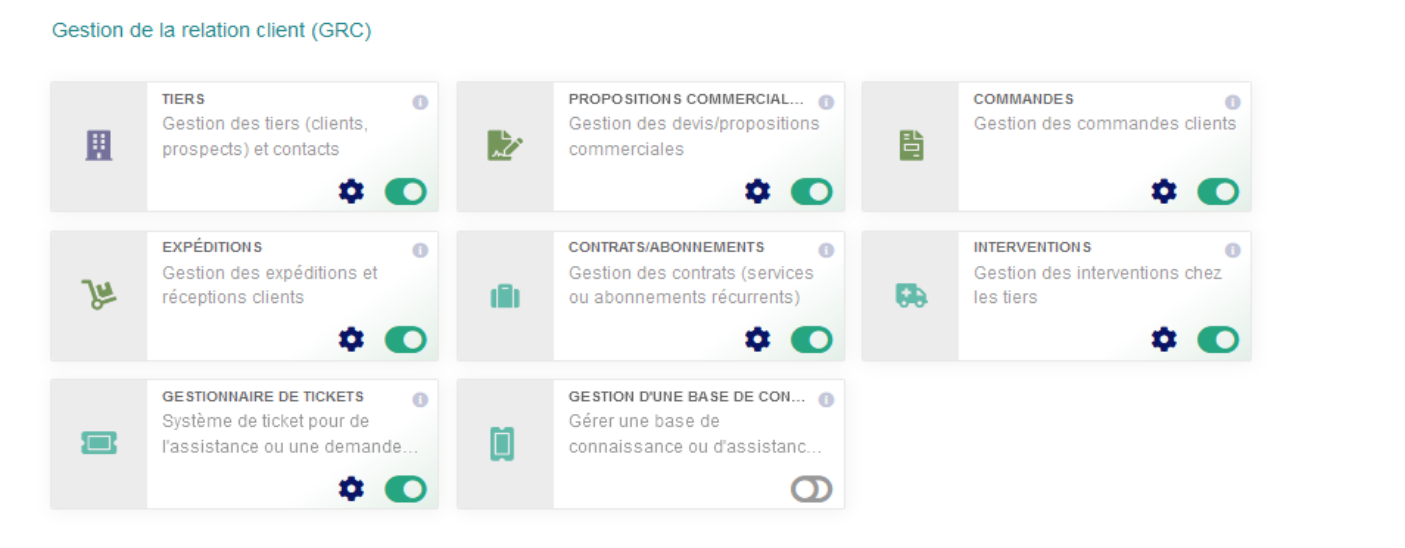Show info icon for Tiers module

point(420,102)
